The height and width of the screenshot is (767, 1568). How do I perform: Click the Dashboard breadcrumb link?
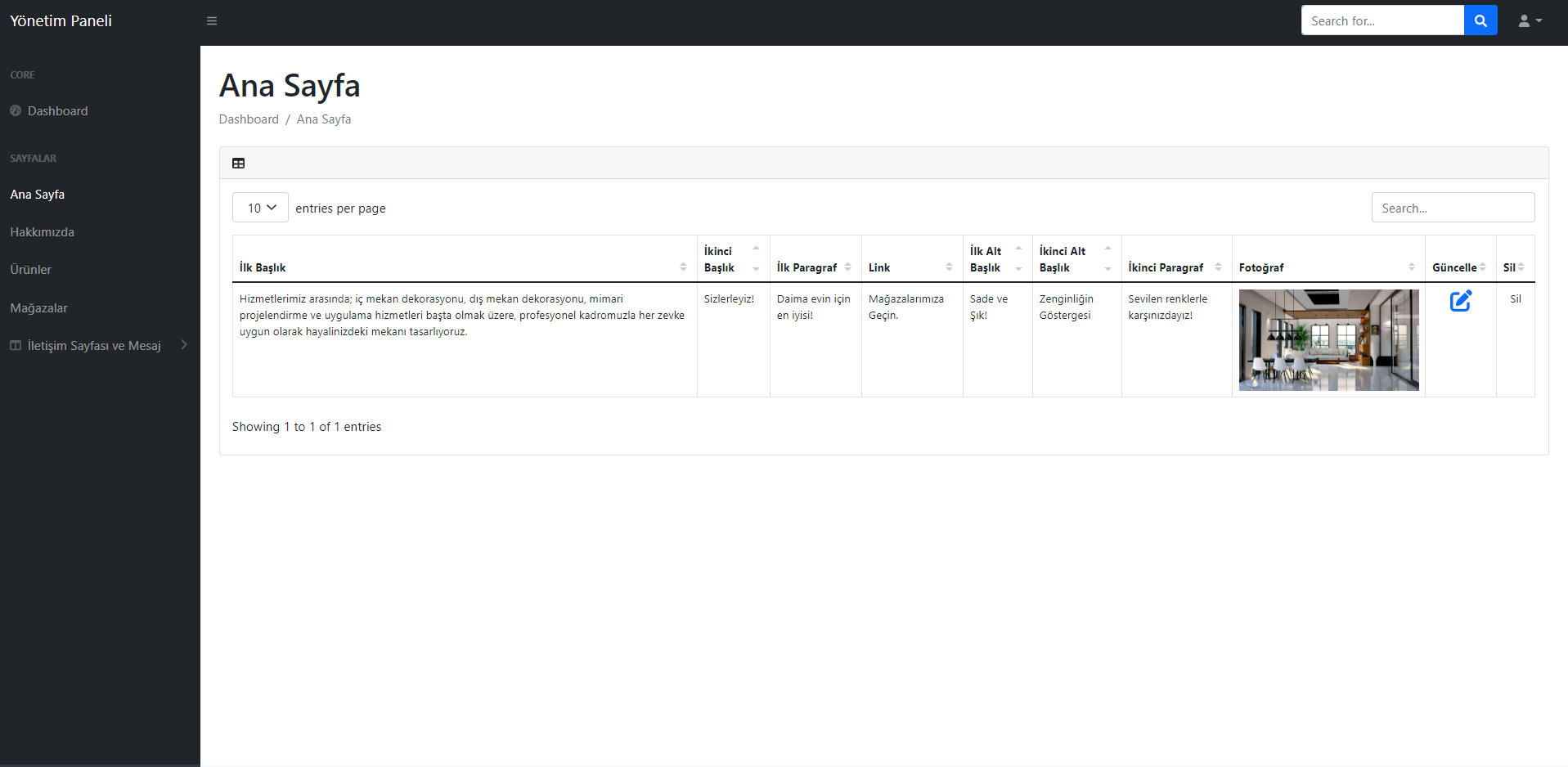point(249,119)
